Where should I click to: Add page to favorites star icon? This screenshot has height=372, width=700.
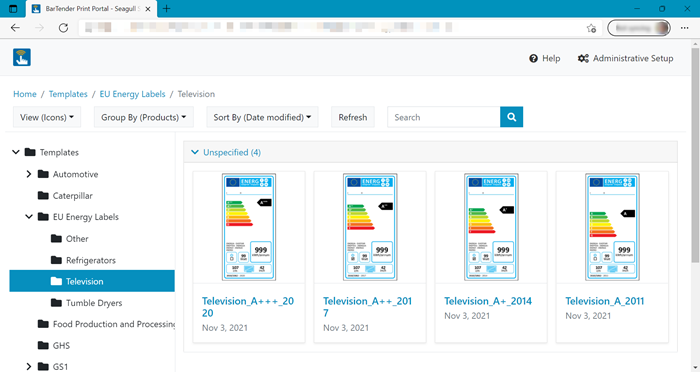click(591, 28)
